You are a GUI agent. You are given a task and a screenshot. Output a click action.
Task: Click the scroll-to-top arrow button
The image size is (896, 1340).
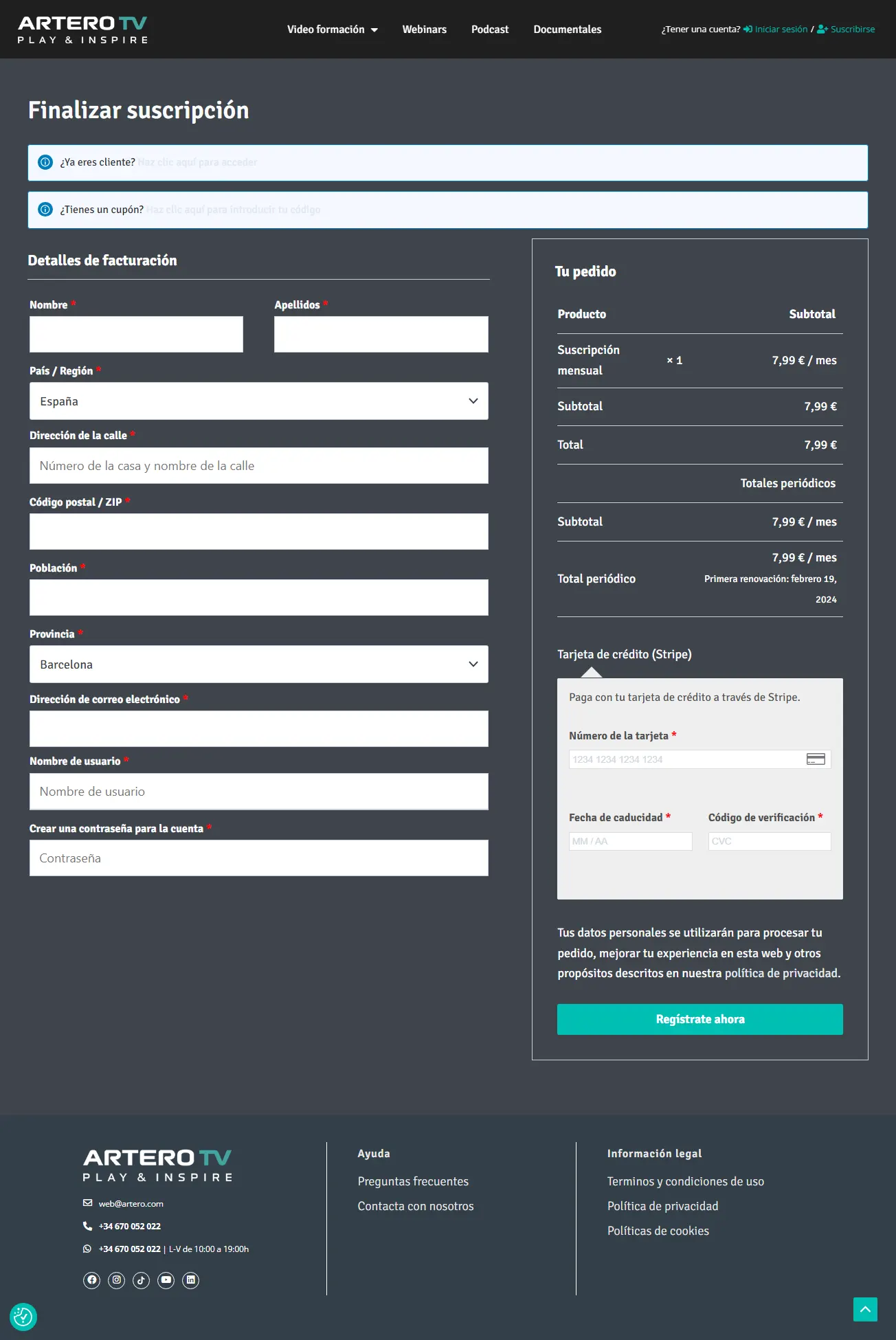(x=865, y=1309)
